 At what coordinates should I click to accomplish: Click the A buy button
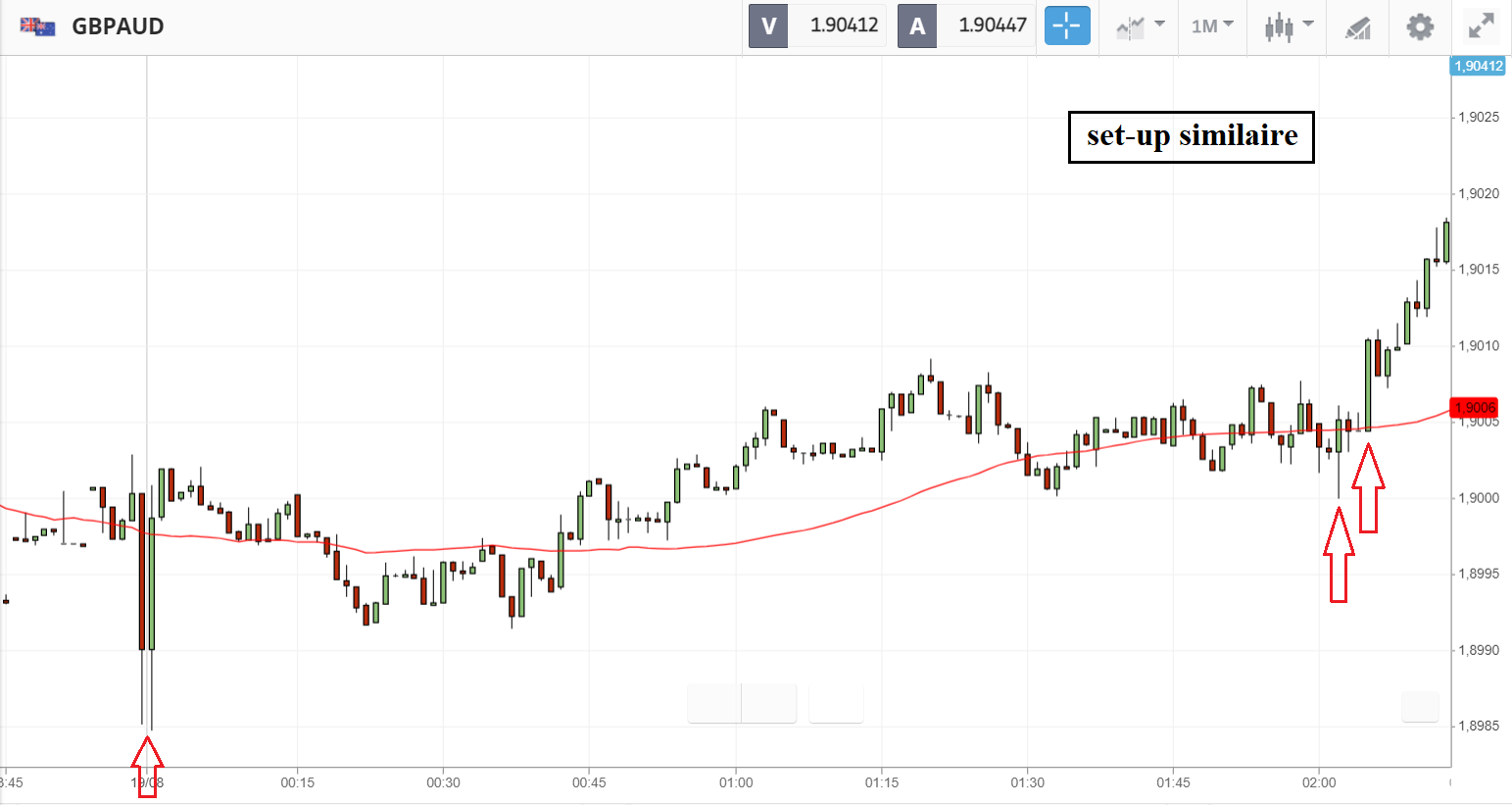(917, 26)
